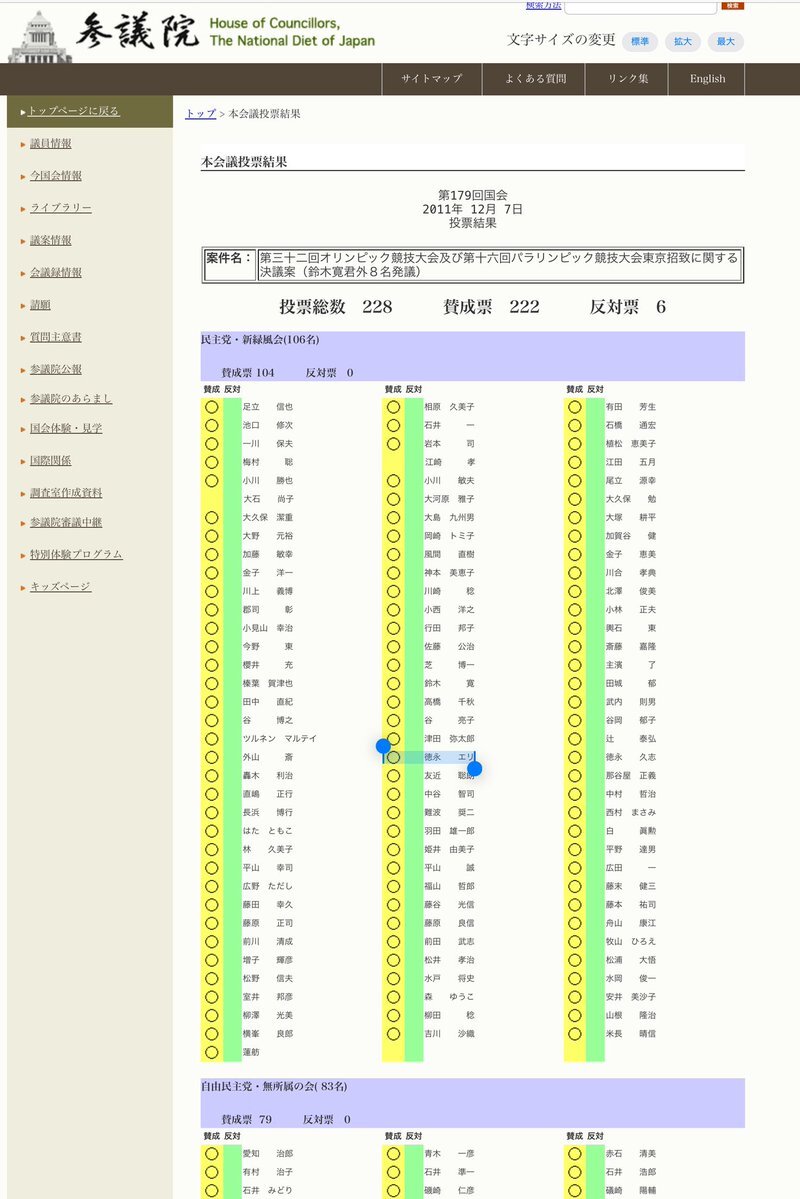
Task: Open the ライブラリー sidebar link
Action: pyautogui.click(x=60, y=208)
